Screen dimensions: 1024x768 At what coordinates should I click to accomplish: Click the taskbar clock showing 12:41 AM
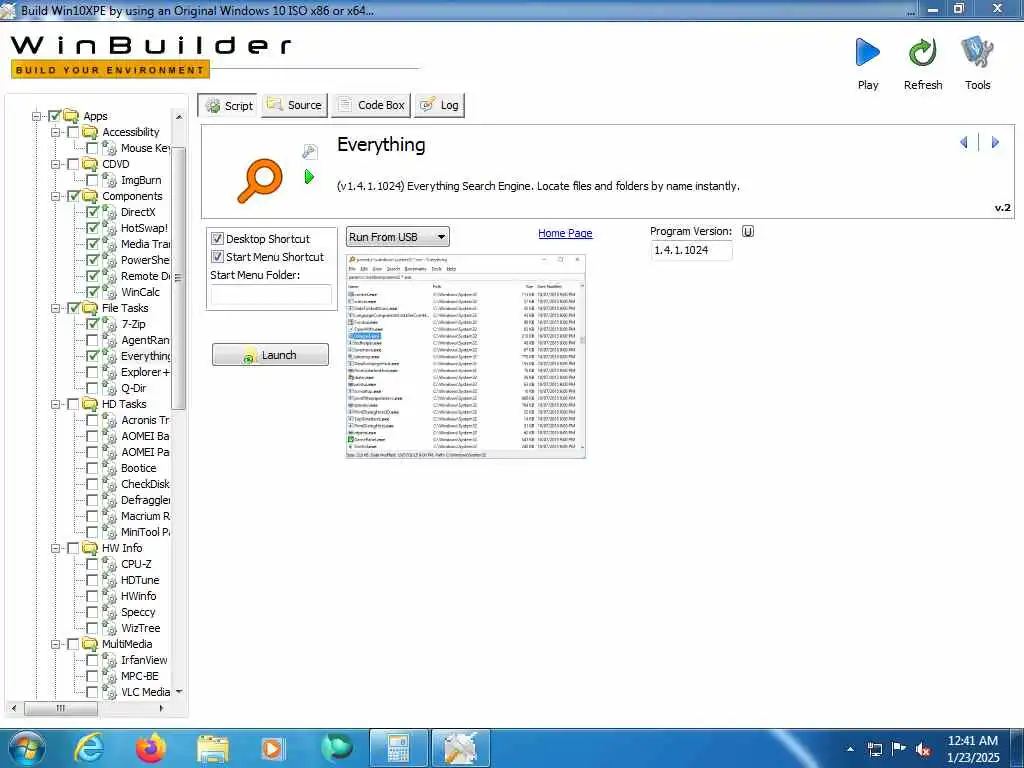pos(973,749)
